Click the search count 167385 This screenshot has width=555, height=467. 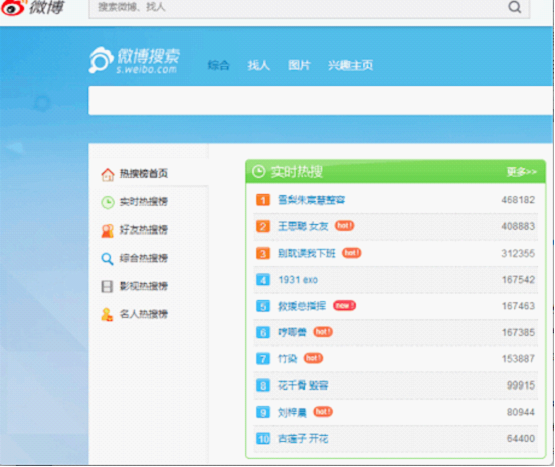click(518, 332)
